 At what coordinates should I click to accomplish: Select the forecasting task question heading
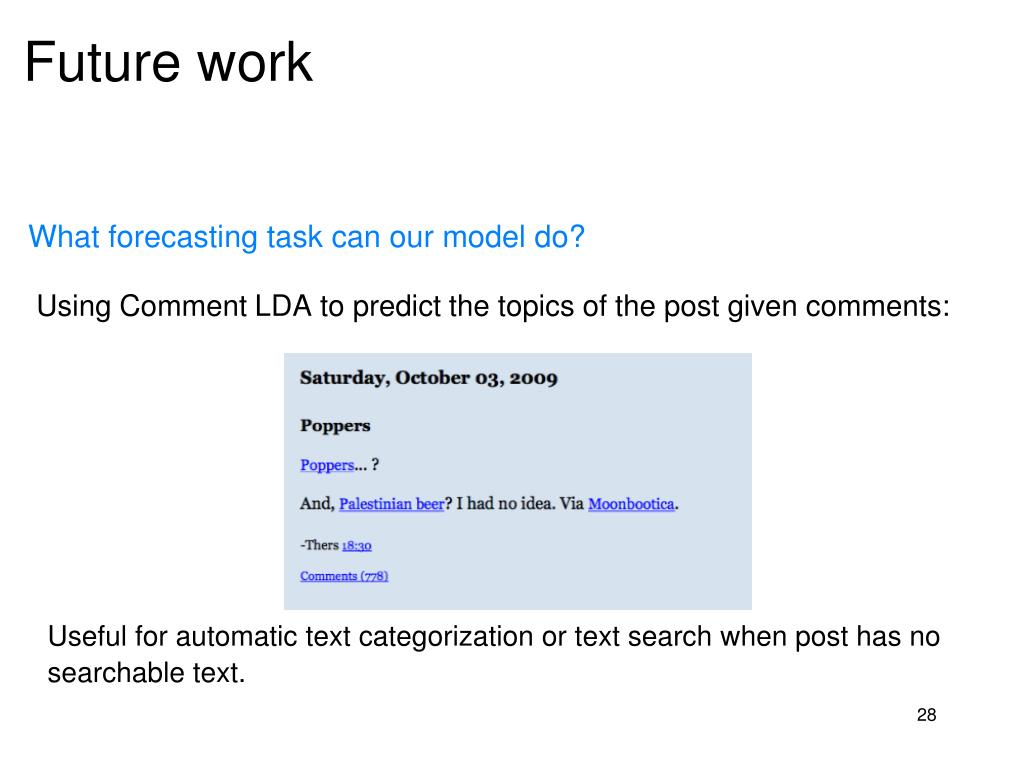point(306,237)
